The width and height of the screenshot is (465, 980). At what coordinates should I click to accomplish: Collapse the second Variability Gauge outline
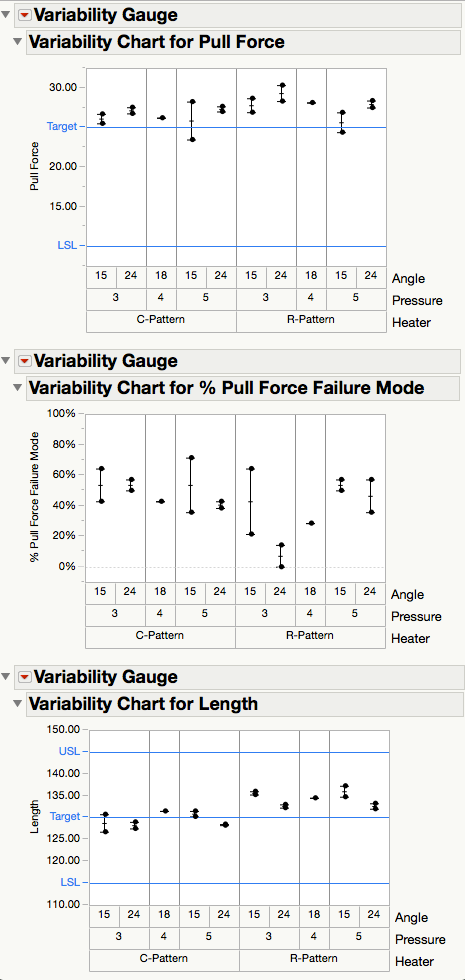(6, 361)
